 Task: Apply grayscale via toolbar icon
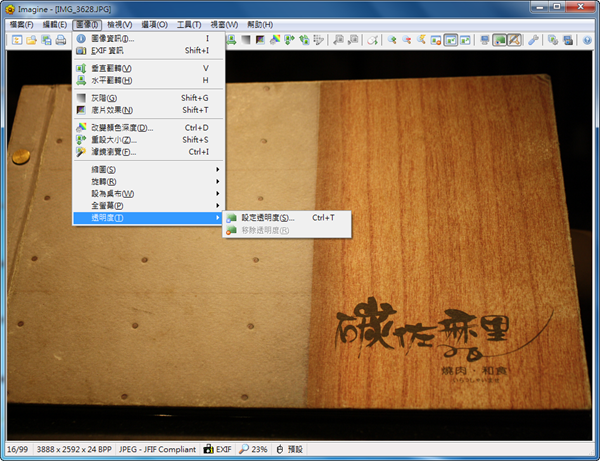[x=246, y=40]
